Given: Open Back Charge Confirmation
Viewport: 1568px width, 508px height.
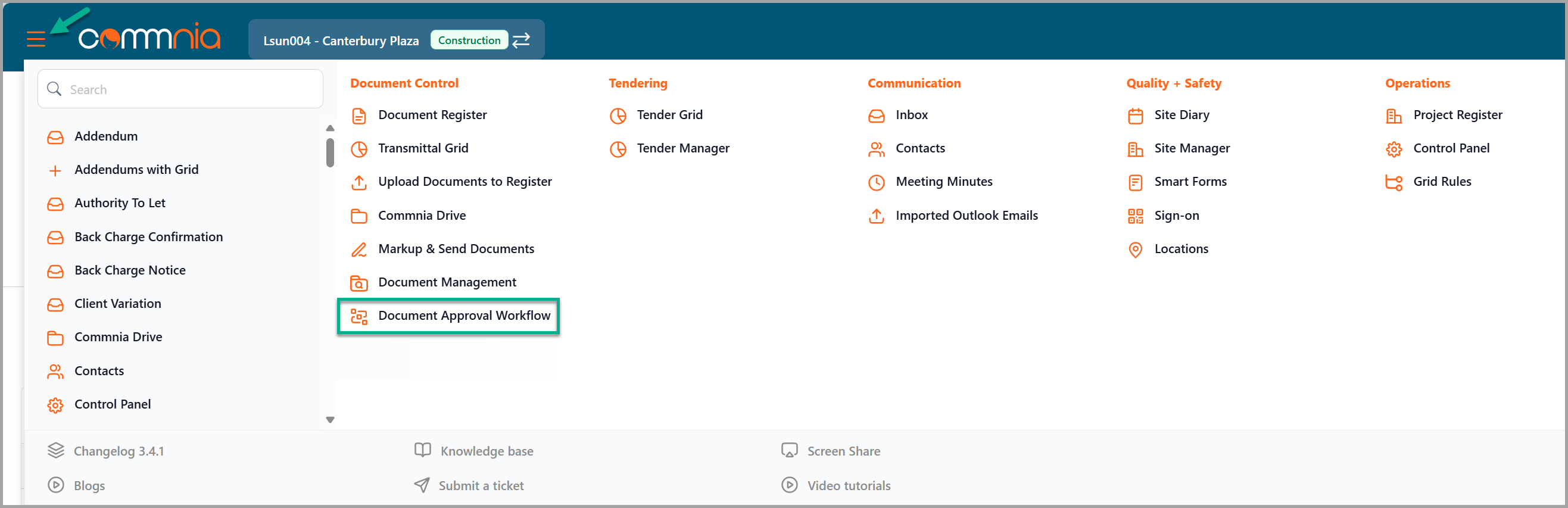Looking at the screenshot, I should pyautogui.click(x=148, y=236).
